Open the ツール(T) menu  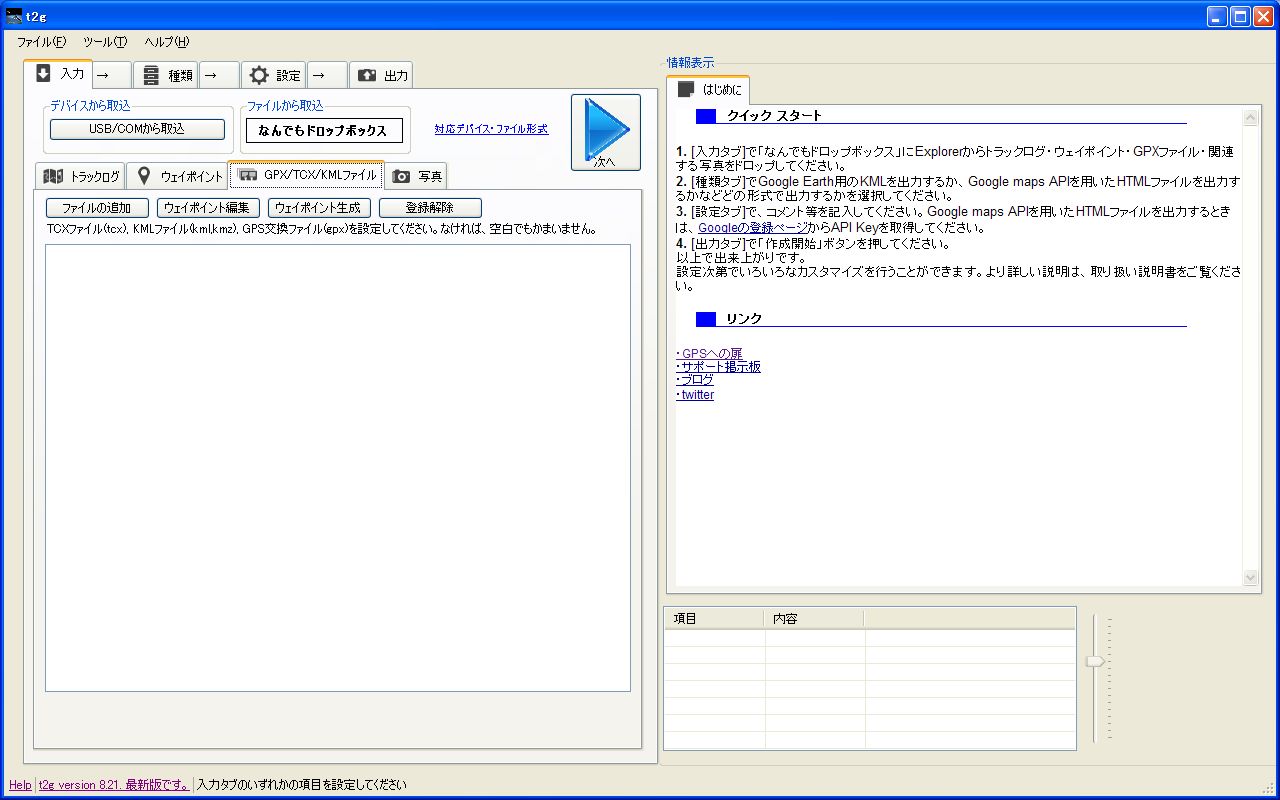click(x=105, y=42)
